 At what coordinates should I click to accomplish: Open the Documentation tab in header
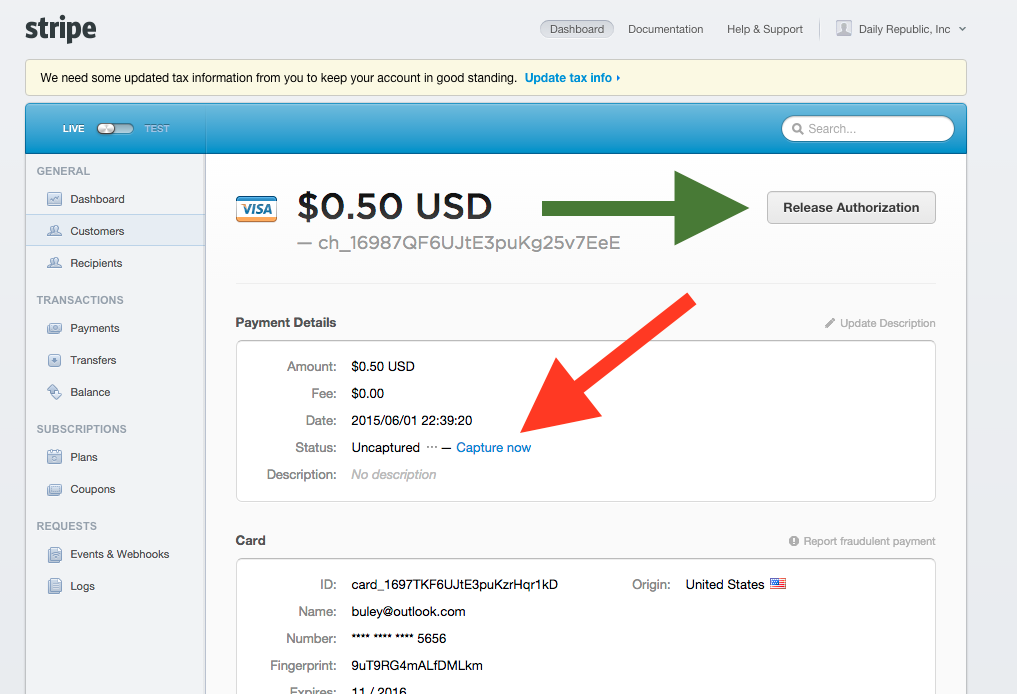(x=665, y=29)
